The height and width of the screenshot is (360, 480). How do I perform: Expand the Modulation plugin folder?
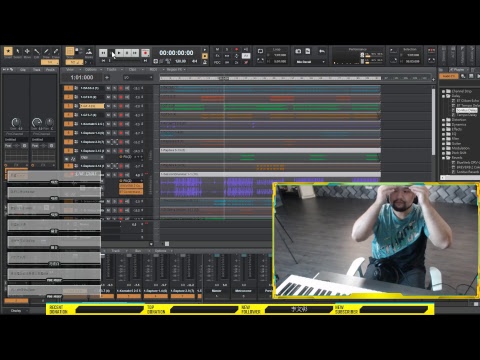tap(444, 148)
